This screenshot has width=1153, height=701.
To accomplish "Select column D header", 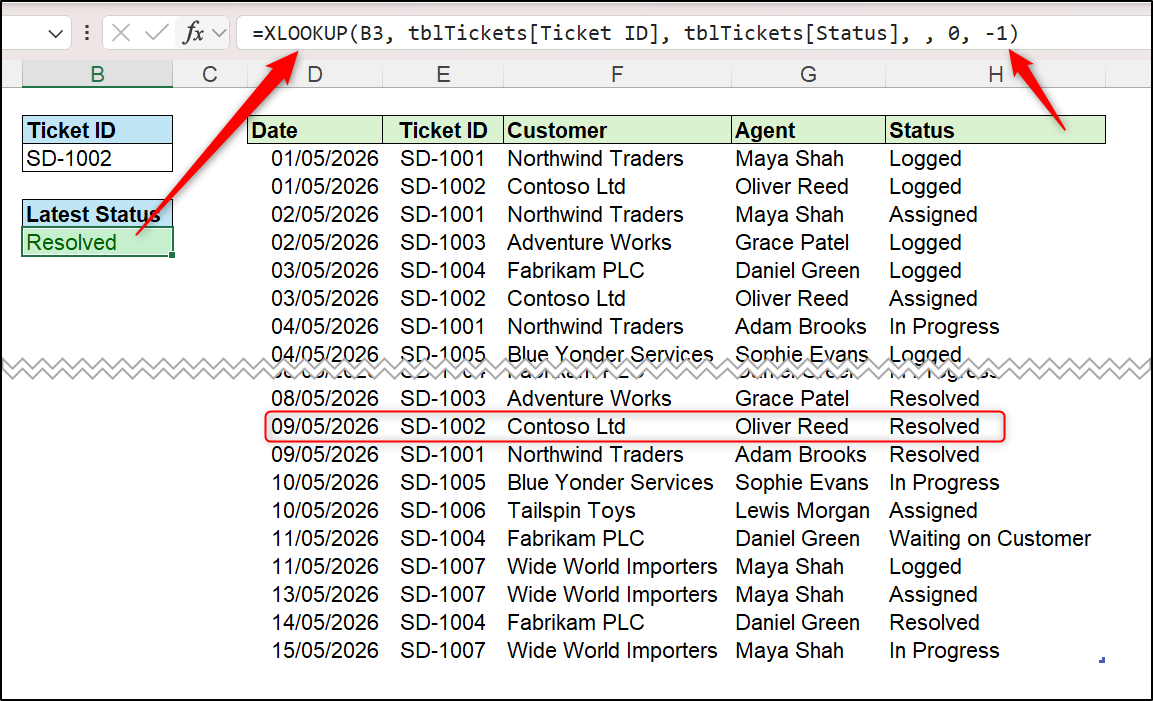I will [x=315, y=74].
